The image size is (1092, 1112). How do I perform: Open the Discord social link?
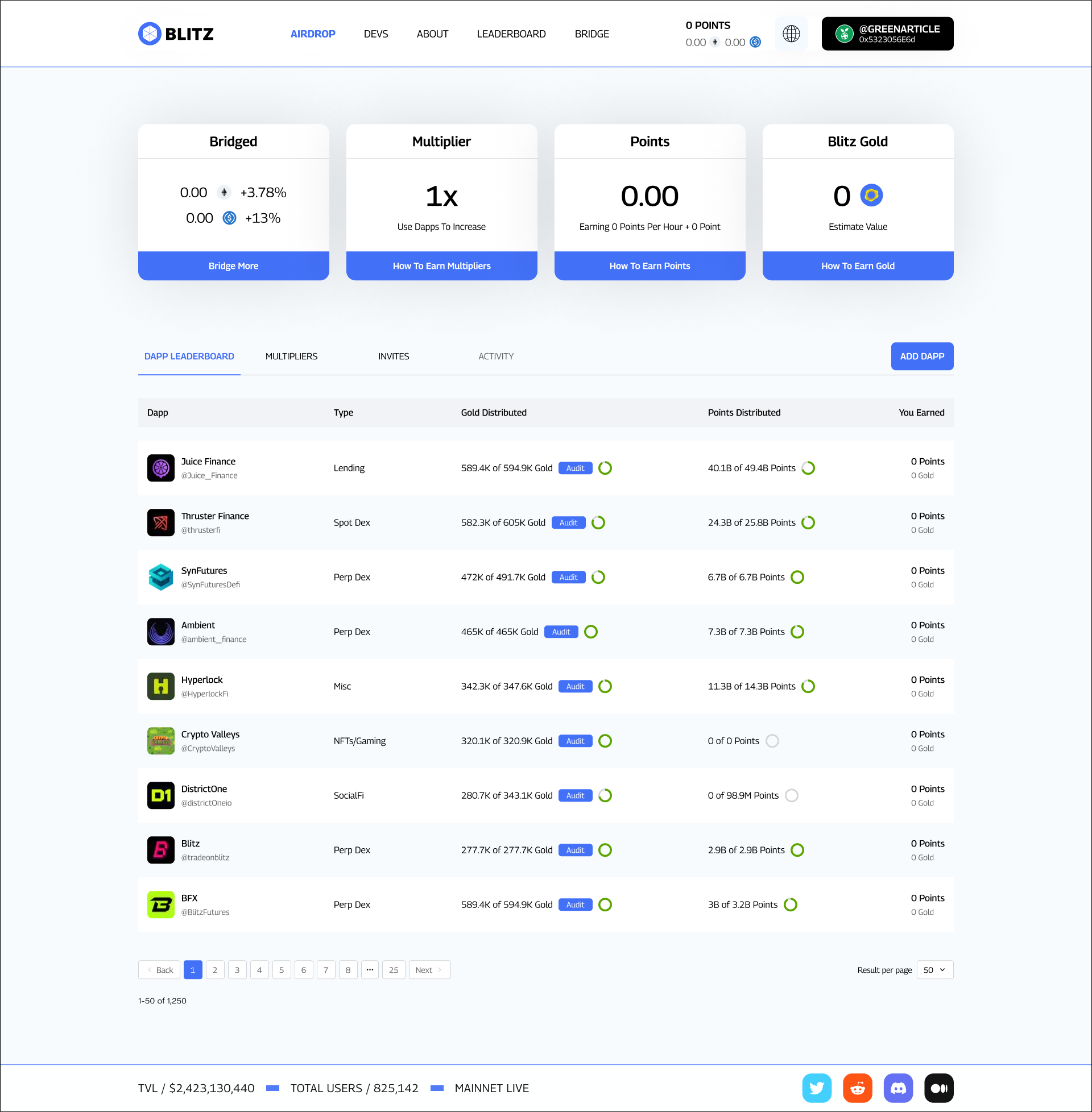pos(898,1088)
